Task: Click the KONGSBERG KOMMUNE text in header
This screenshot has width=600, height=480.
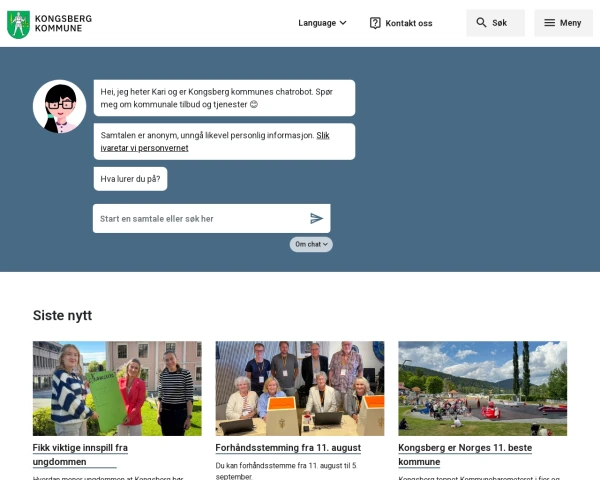Action: 63,24
